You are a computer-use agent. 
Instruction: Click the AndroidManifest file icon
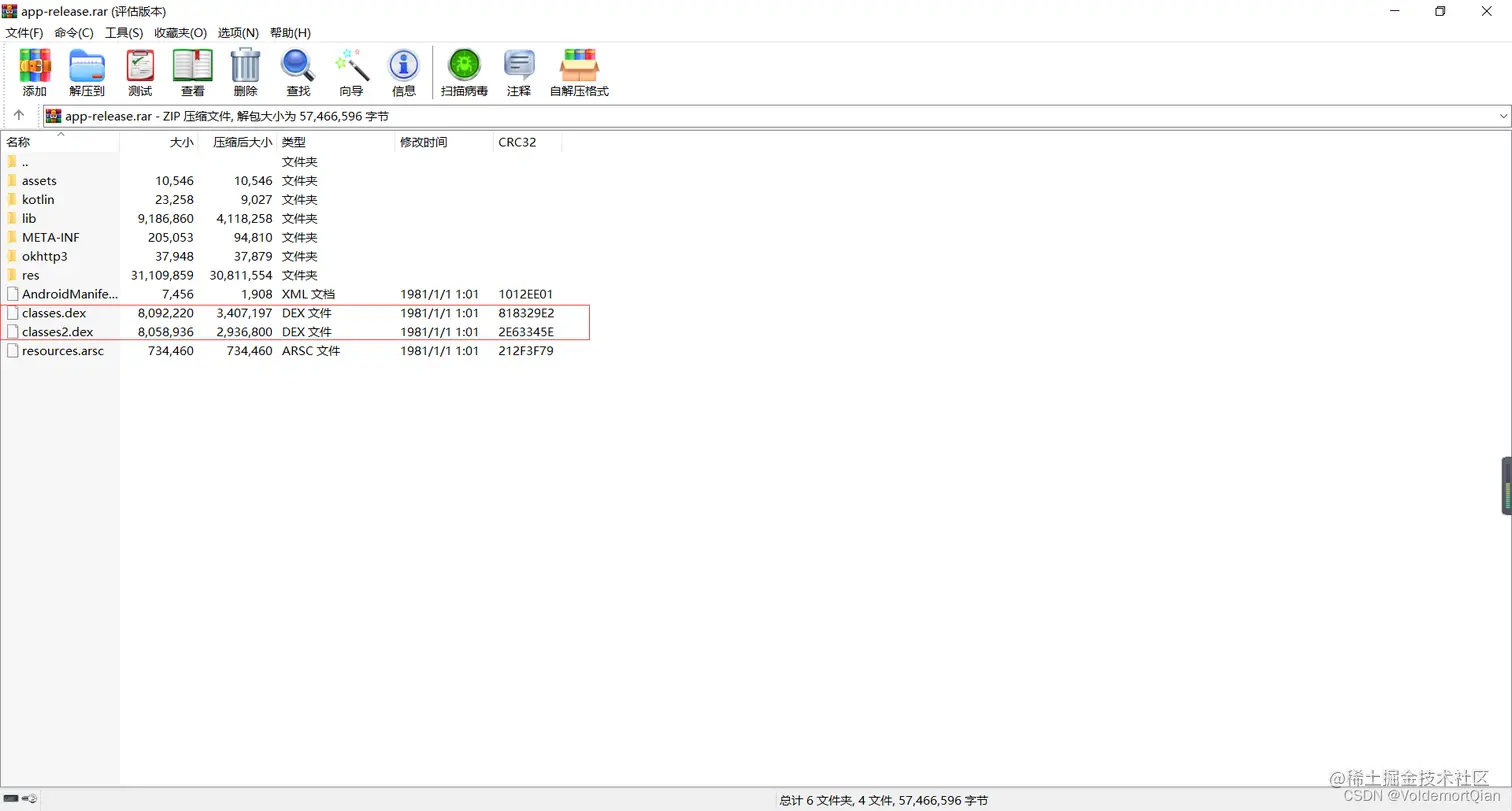[12, 294]
